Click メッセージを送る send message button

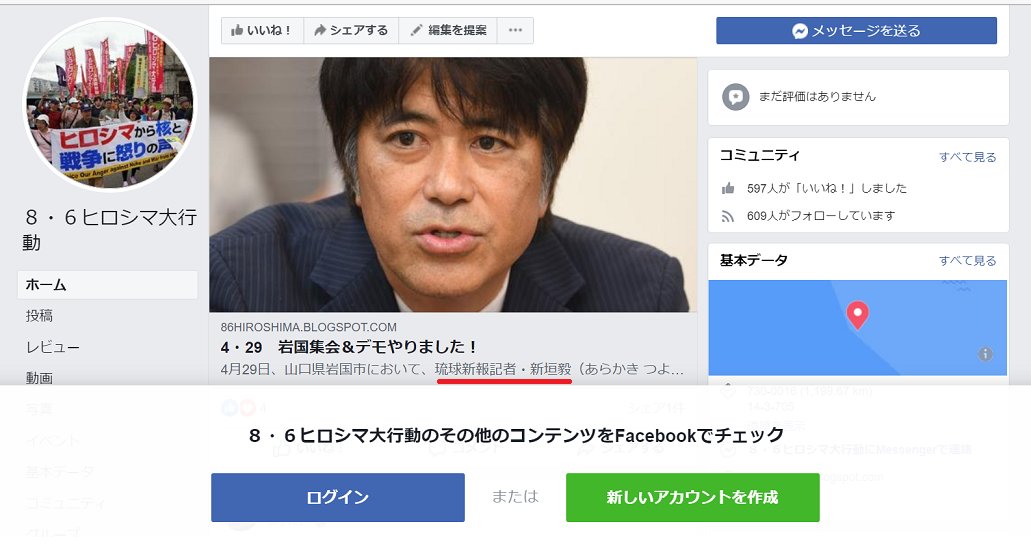point(856,31)
